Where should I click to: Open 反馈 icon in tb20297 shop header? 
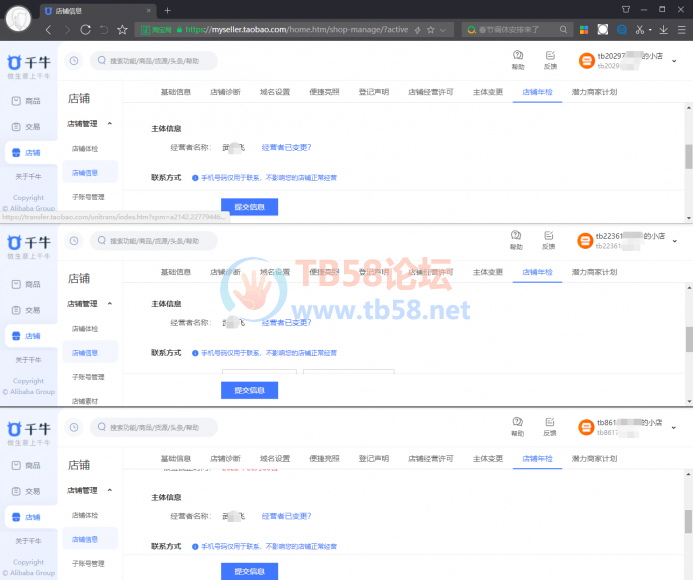[x=550, y=60]
